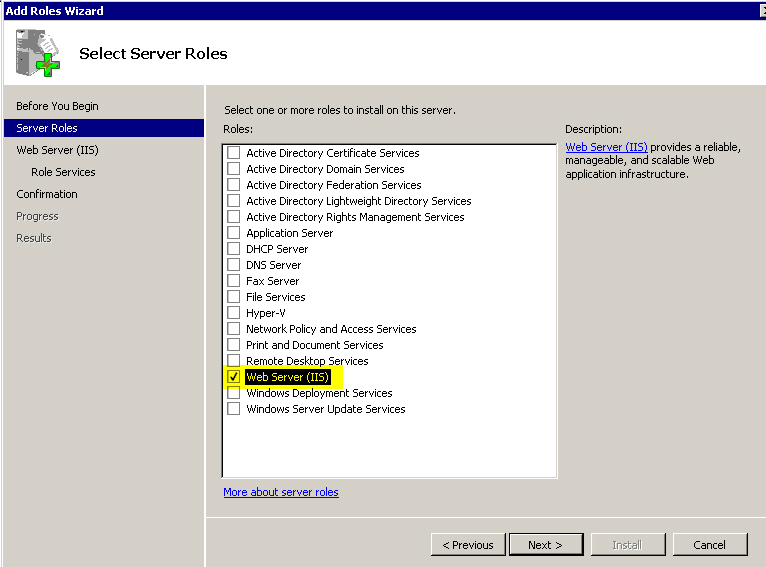This screenshot has height=567, width=766.
Task: Select Server Roles in the sidebar
Action: coord(47,128)
